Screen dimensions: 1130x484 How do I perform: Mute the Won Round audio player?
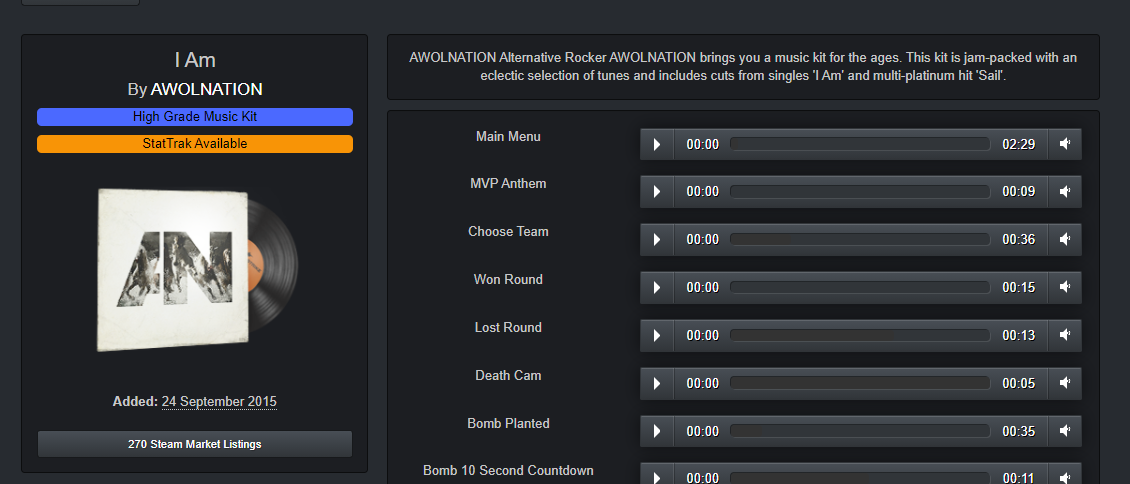click(1064, 287)
